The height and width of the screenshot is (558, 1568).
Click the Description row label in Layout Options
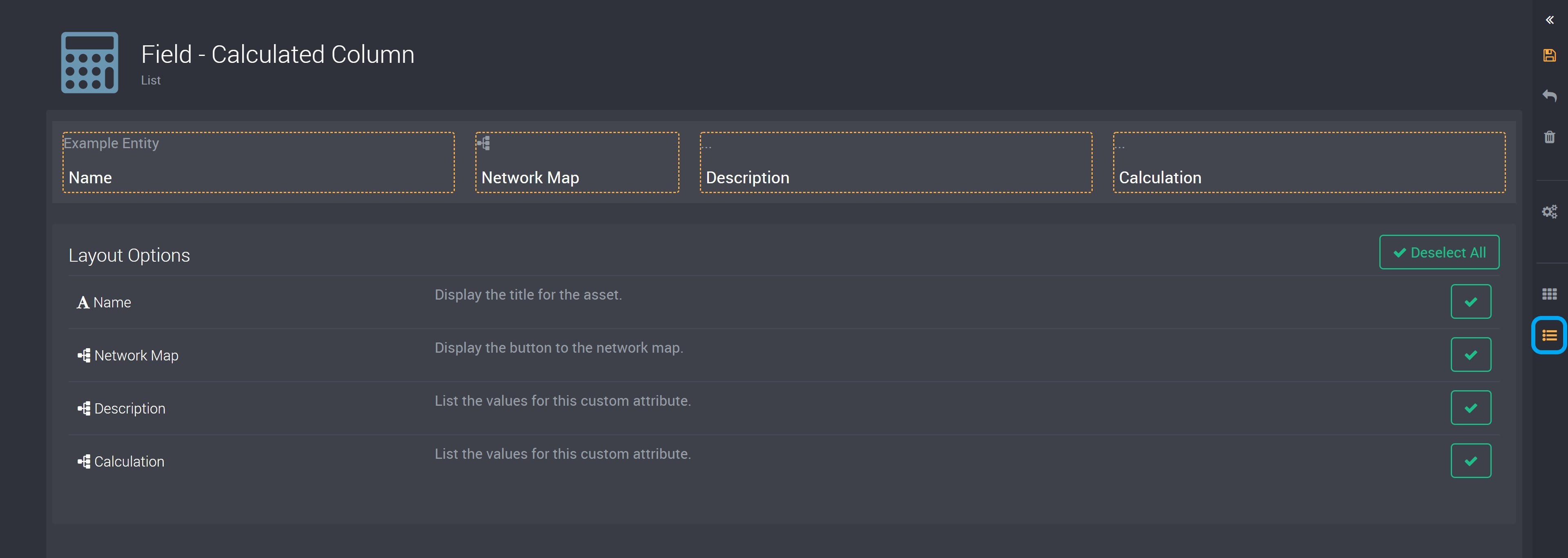pos(130,408)
